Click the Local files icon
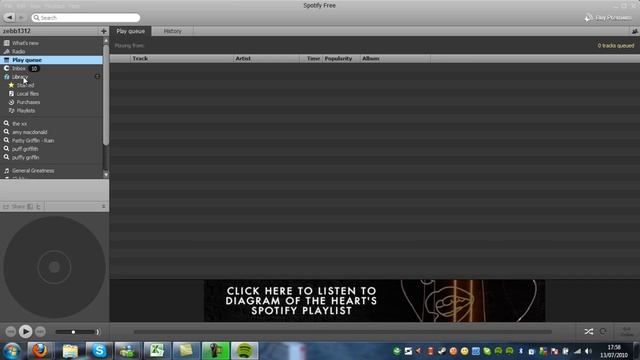This screenshot has height=360, width=640. (x=11, y=93)
